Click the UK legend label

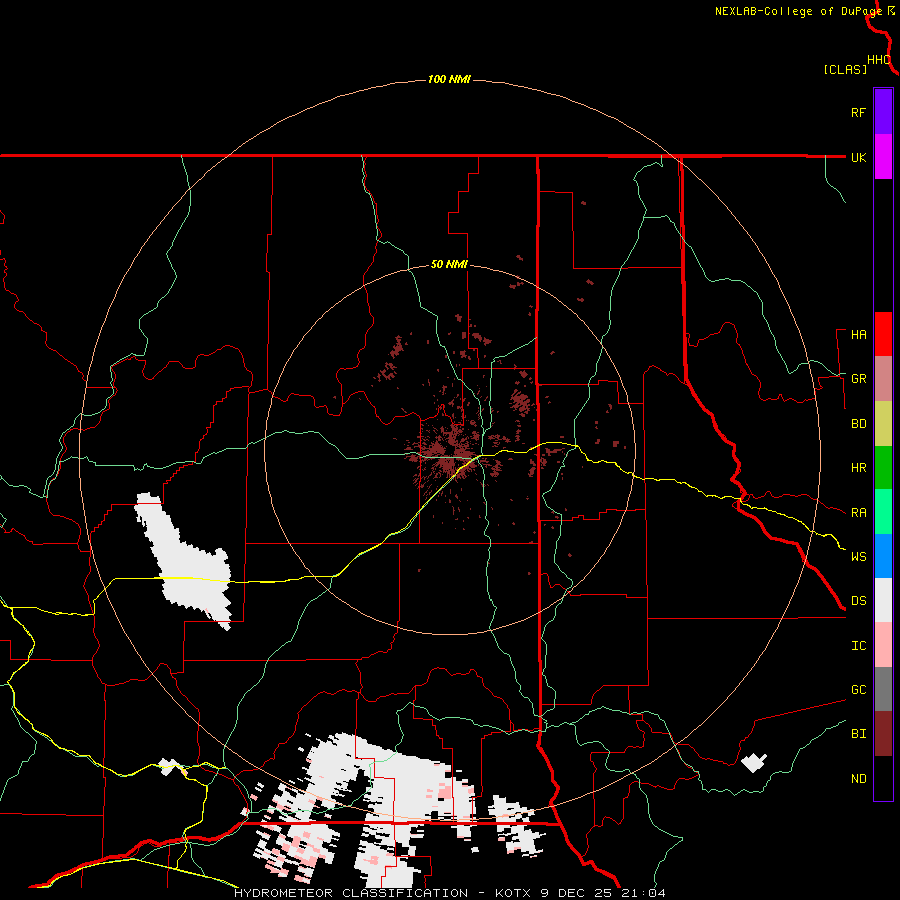coord(858,157)
